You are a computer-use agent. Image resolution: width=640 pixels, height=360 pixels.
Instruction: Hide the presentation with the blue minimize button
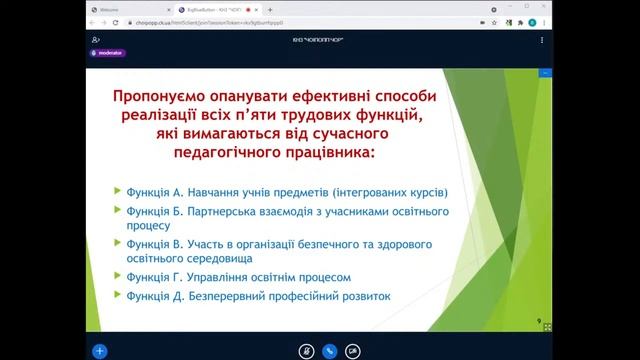[545, 73]
